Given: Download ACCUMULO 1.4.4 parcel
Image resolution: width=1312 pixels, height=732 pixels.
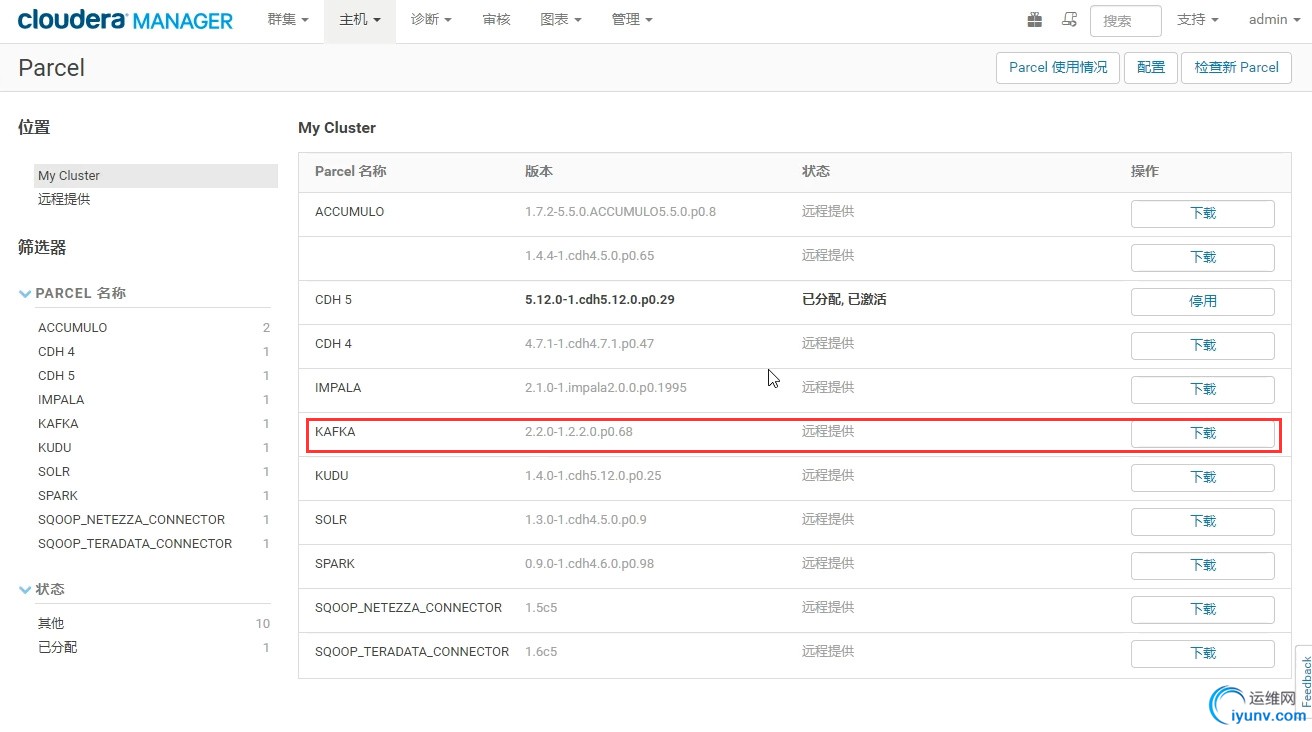Looking at the screenshot, I should point(1202,257).
